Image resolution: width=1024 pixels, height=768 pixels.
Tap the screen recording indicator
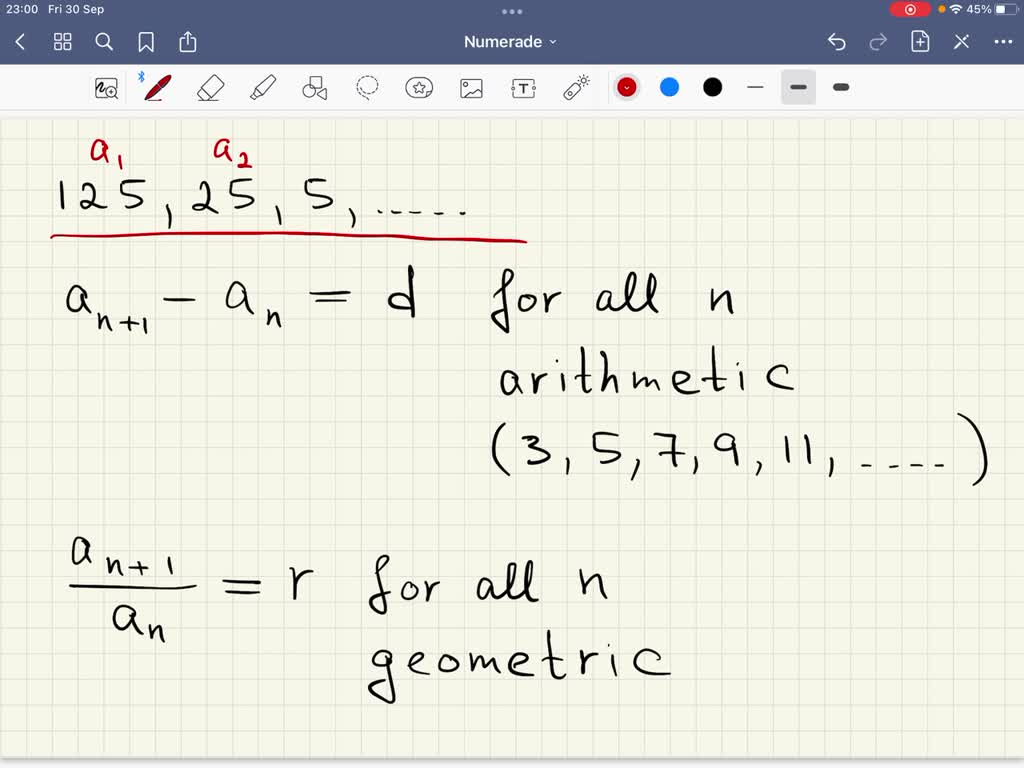[x=910, y=9]
